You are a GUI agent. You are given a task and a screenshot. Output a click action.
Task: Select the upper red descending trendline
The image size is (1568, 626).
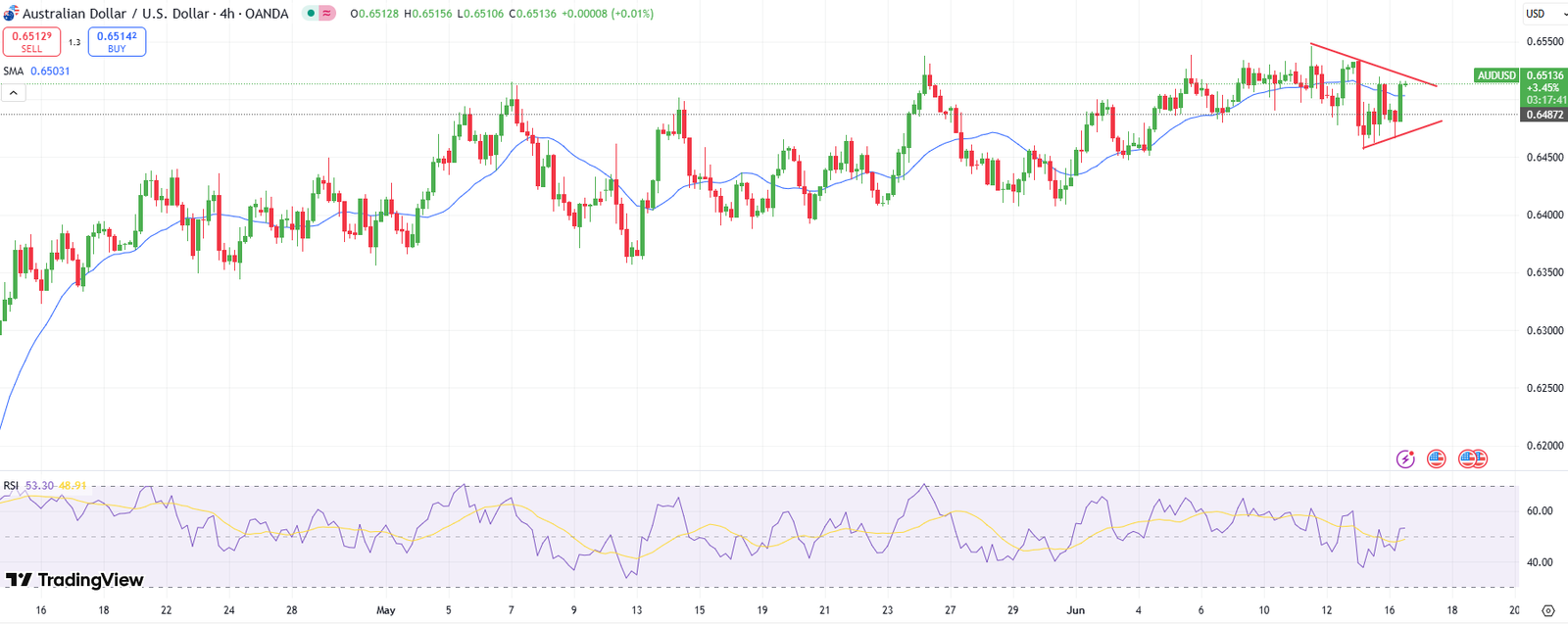click(x=1372, y=65)
